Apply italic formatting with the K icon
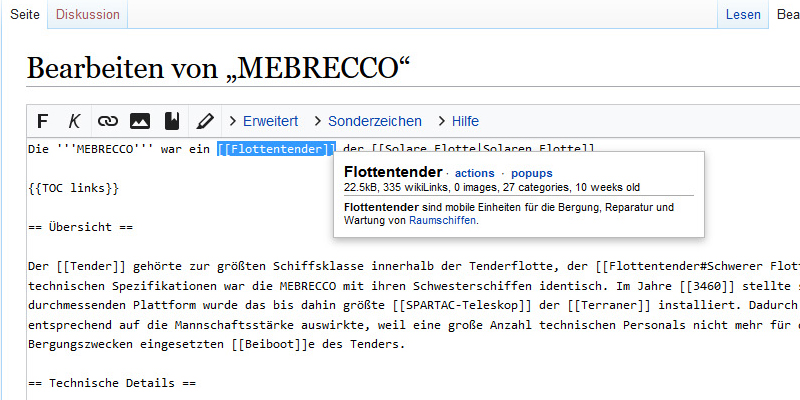The image size is (800, 400). coord(74,121)
